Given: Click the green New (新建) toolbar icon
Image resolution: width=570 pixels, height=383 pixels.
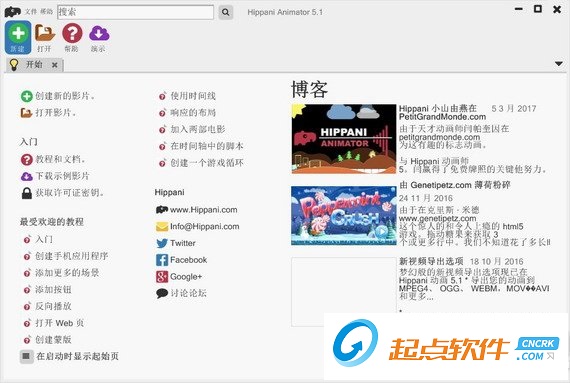Looking at the screenshot, I should (x=18, y=37).
